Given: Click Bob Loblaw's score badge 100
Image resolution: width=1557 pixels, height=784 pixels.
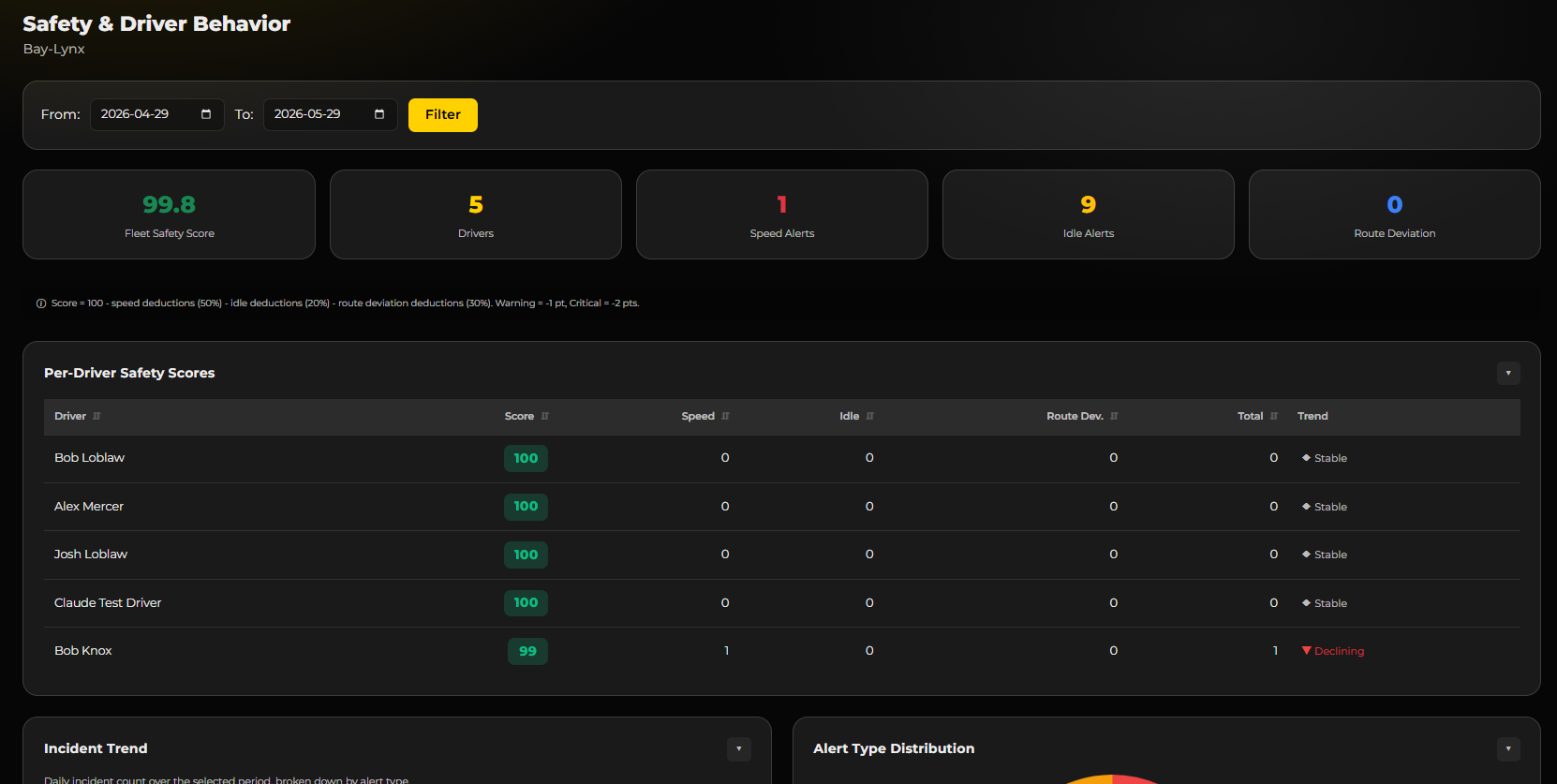Looking at the screenshot, I should pos(526,458).
